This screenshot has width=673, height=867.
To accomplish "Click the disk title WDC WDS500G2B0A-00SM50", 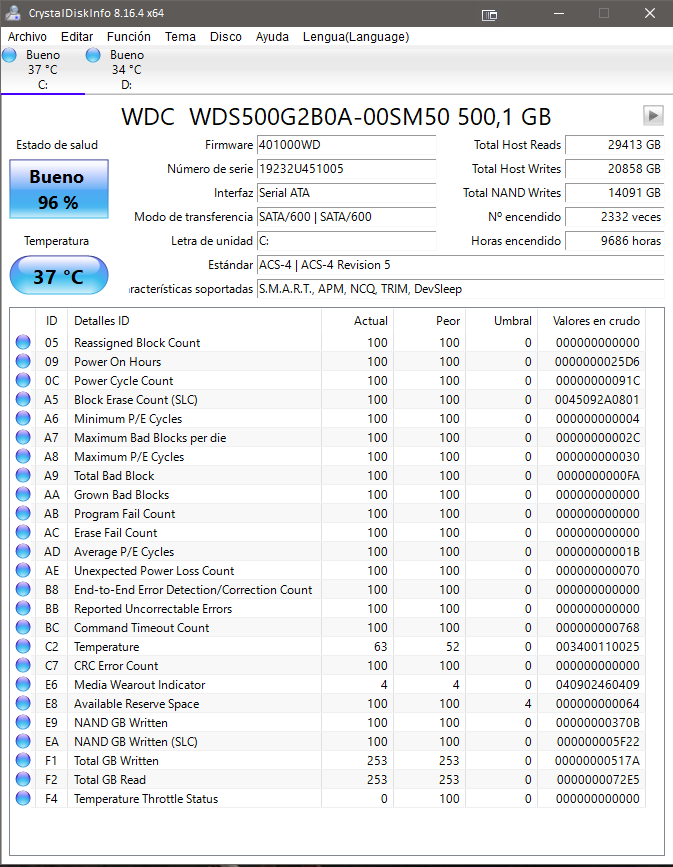I will [336, 116].
